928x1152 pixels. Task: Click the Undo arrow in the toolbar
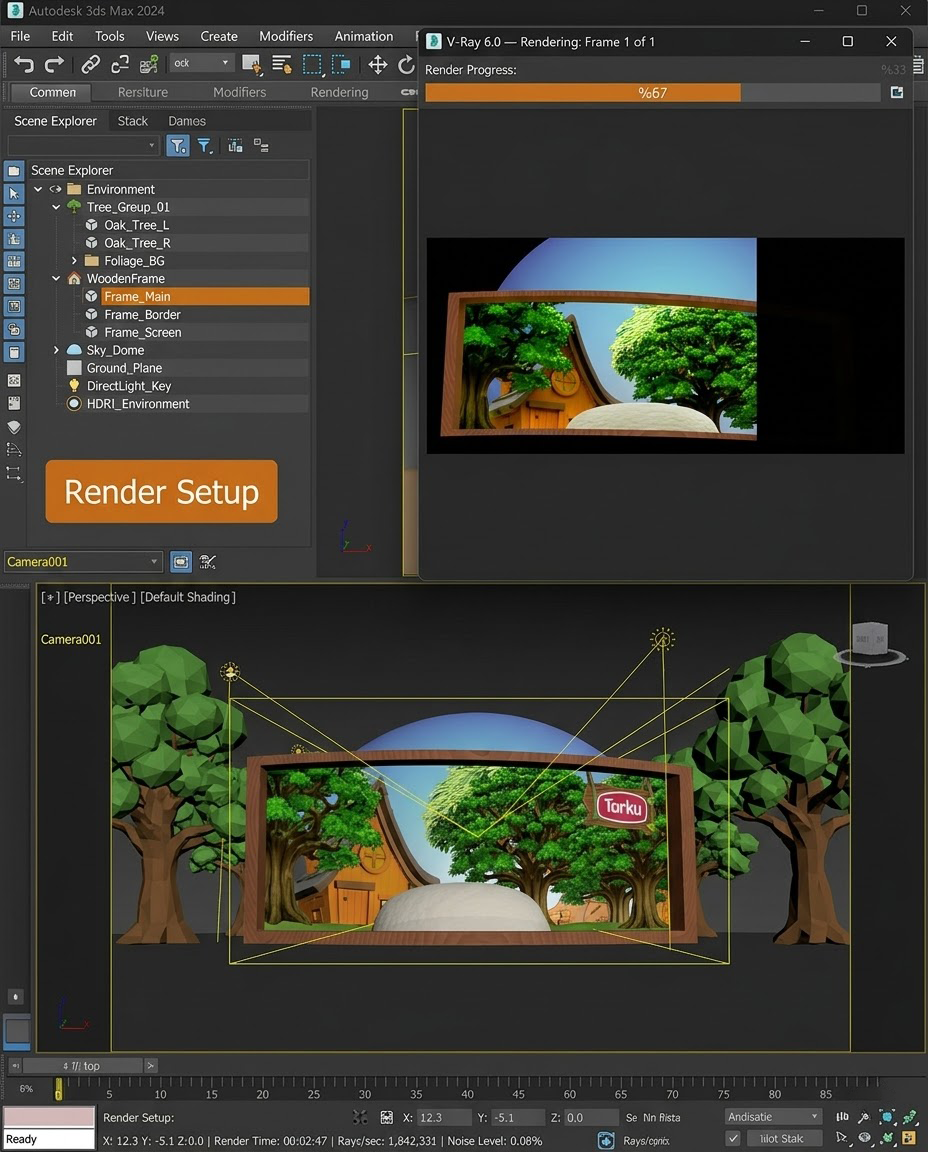pos(24,64)
